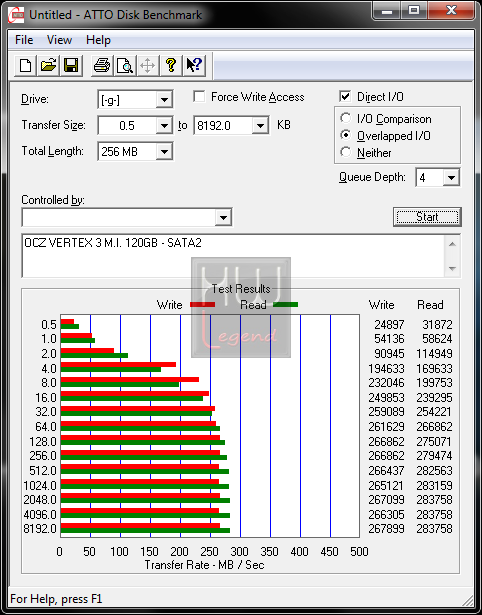Expand the Drive dropdown list

(x=164, y=100)
